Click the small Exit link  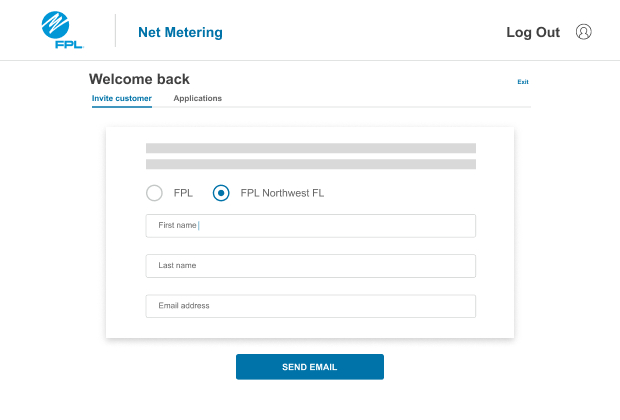tap(523, 82)
